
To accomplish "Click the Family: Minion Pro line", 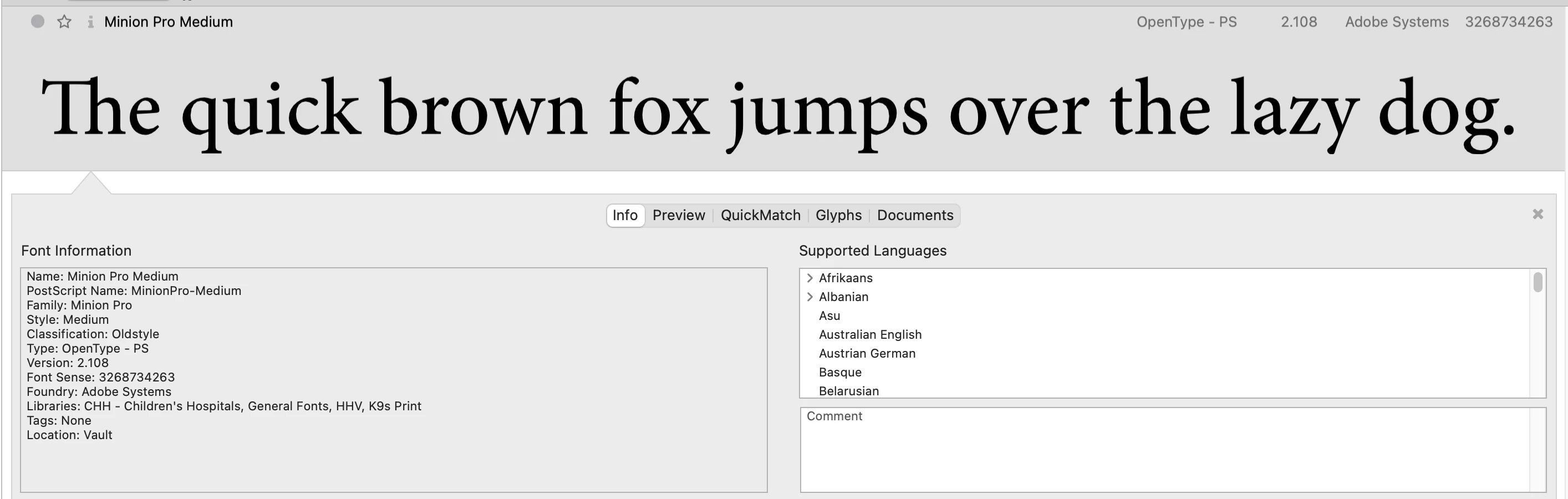I will pos(79,305).
